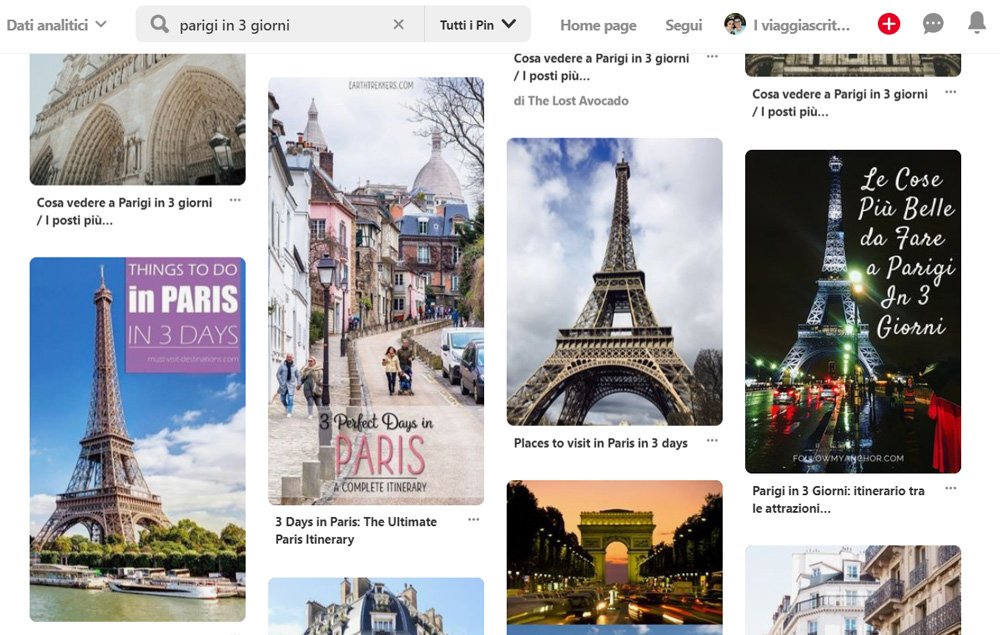Go to Home page
Screen dimensions: 1000x635
[x=598, y=25]
